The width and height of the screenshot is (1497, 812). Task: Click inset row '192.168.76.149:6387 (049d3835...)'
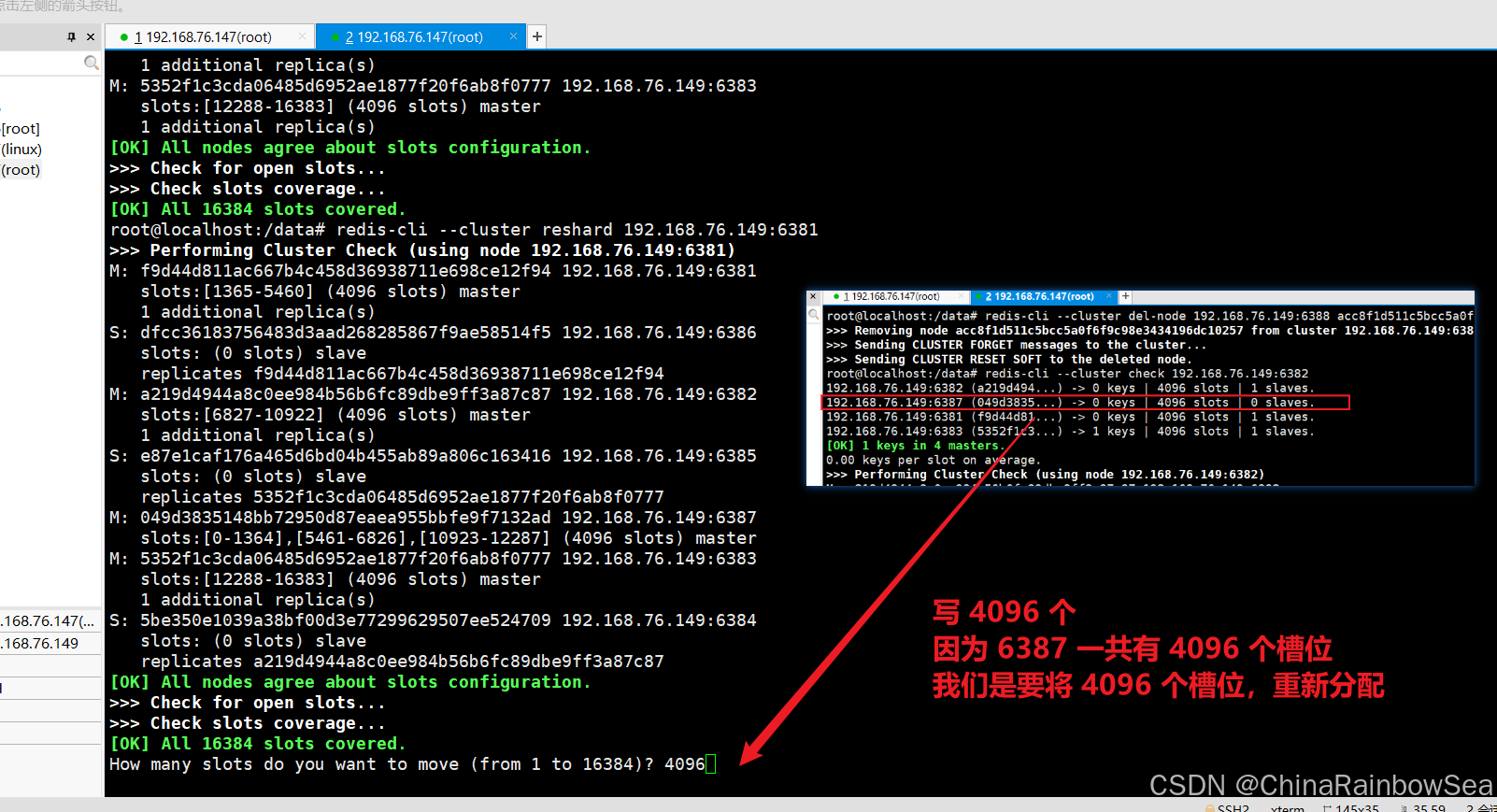[x=1085, y=403]
